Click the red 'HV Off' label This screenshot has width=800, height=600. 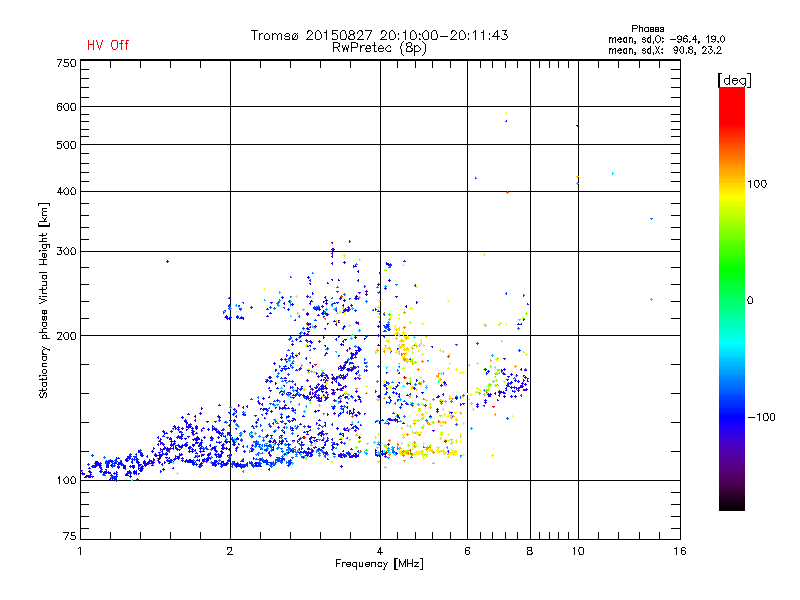click(x=108, y=45)
